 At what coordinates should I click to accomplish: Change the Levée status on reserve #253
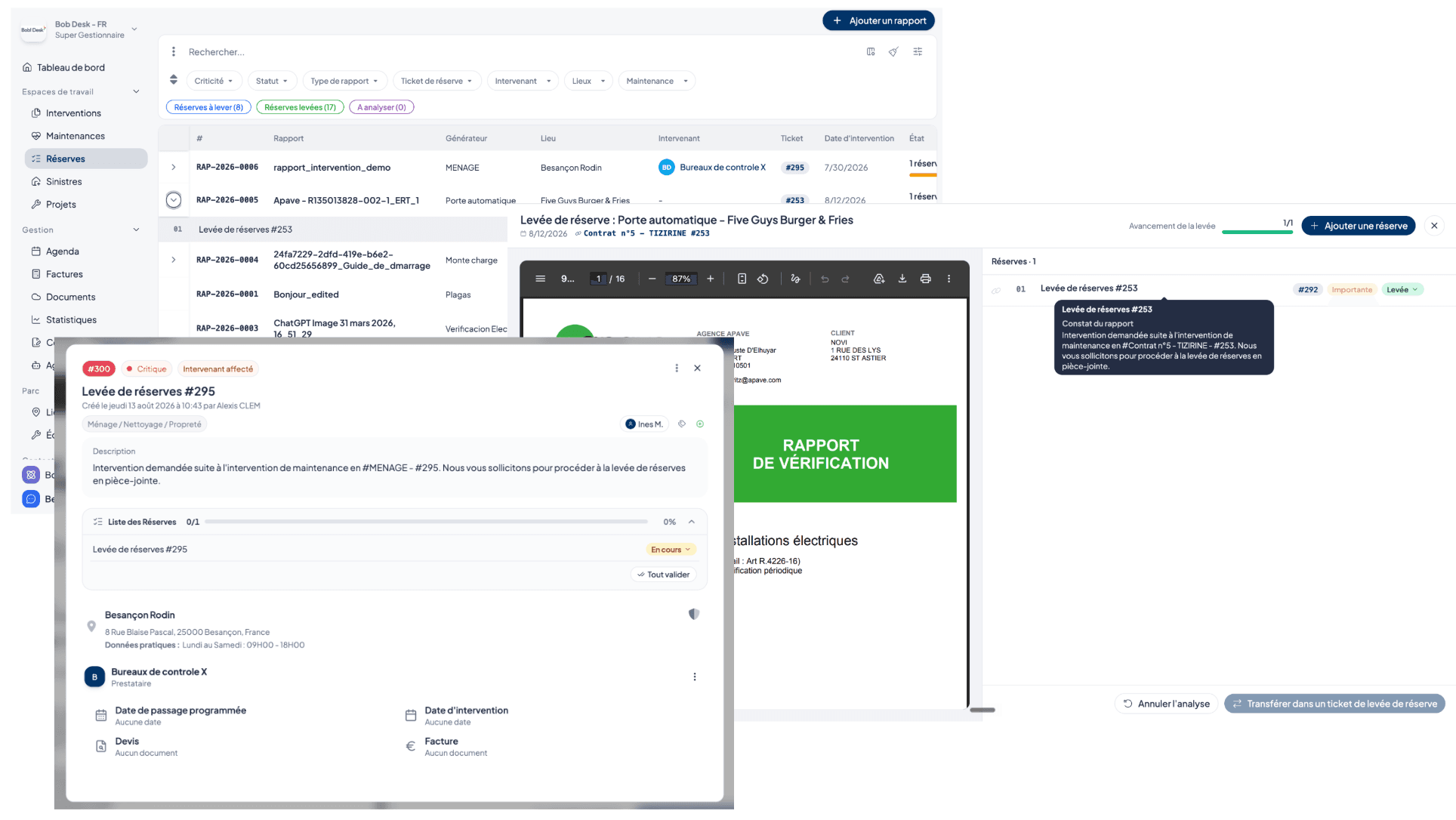(x=1402, y=289)
